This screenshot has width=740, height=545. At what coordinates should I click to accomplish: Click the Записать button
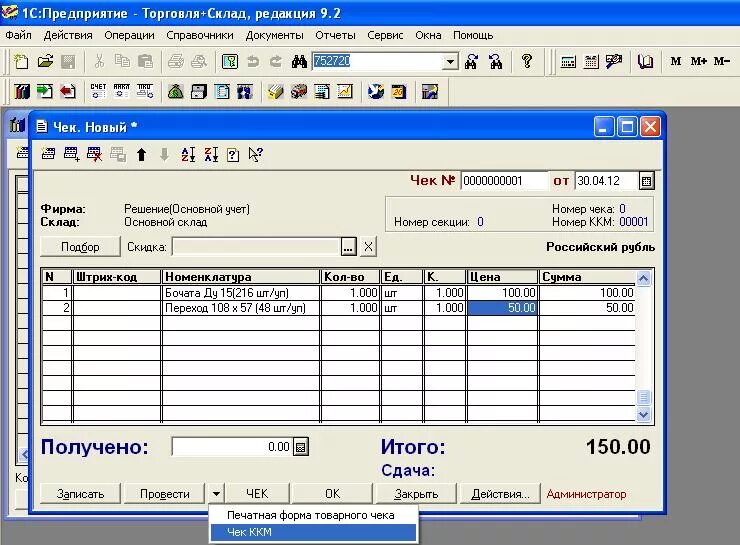coord(80,494)
